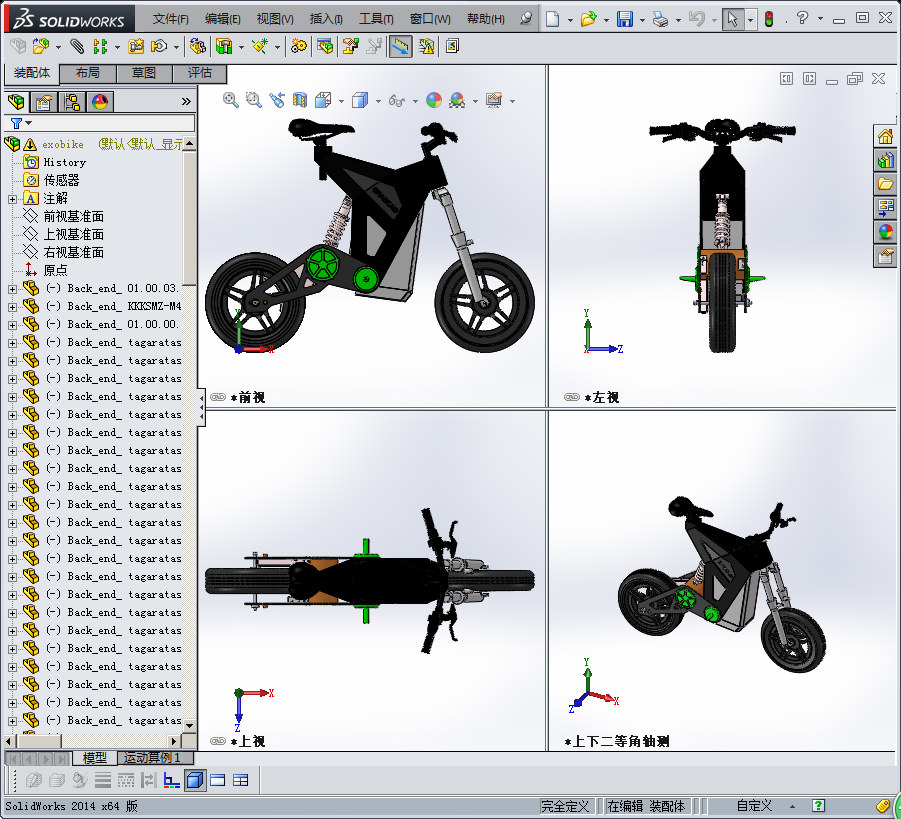Click the Show Hidden Components icon
Image resolution: width=901 pixels, height=819 pixels.
point(198,46)
